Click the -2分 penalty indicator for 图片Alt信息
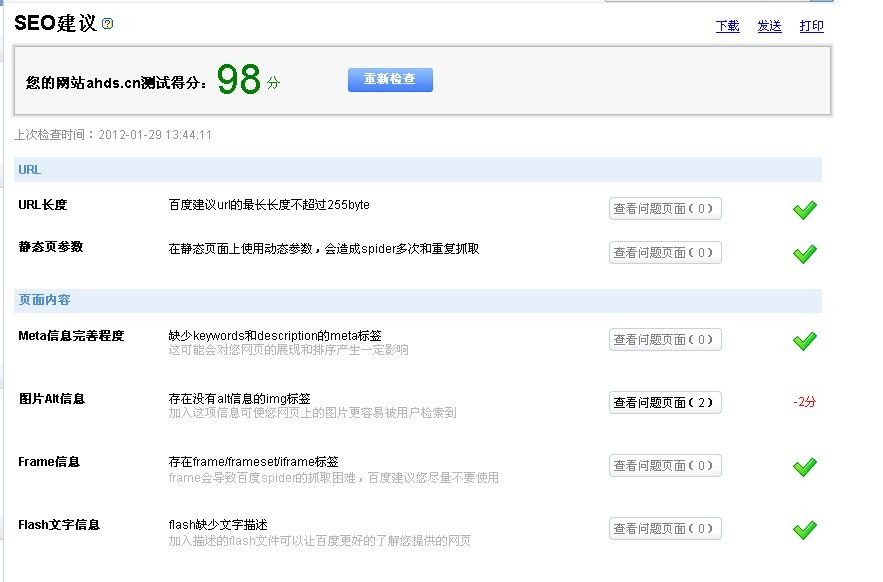This screenshot has height=582, width=883. coord(804,402)
